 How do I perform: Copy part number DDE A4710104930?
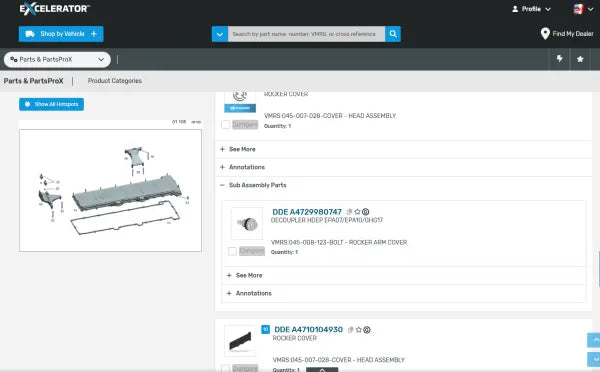[x=350, y=330]
